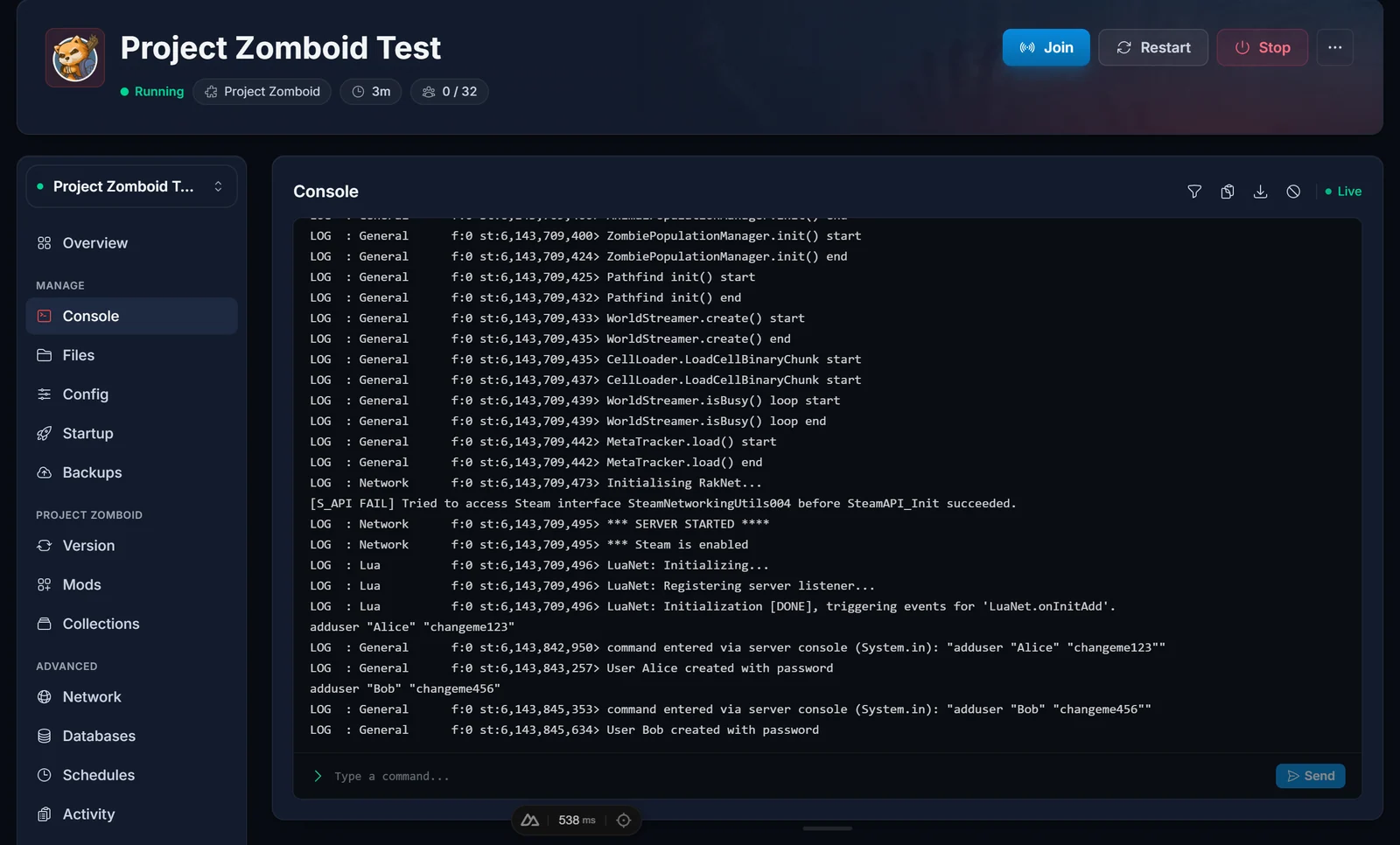Open the console filter funnel icon
This screenshot has height=845, width=1400.
coord(1194,192)
